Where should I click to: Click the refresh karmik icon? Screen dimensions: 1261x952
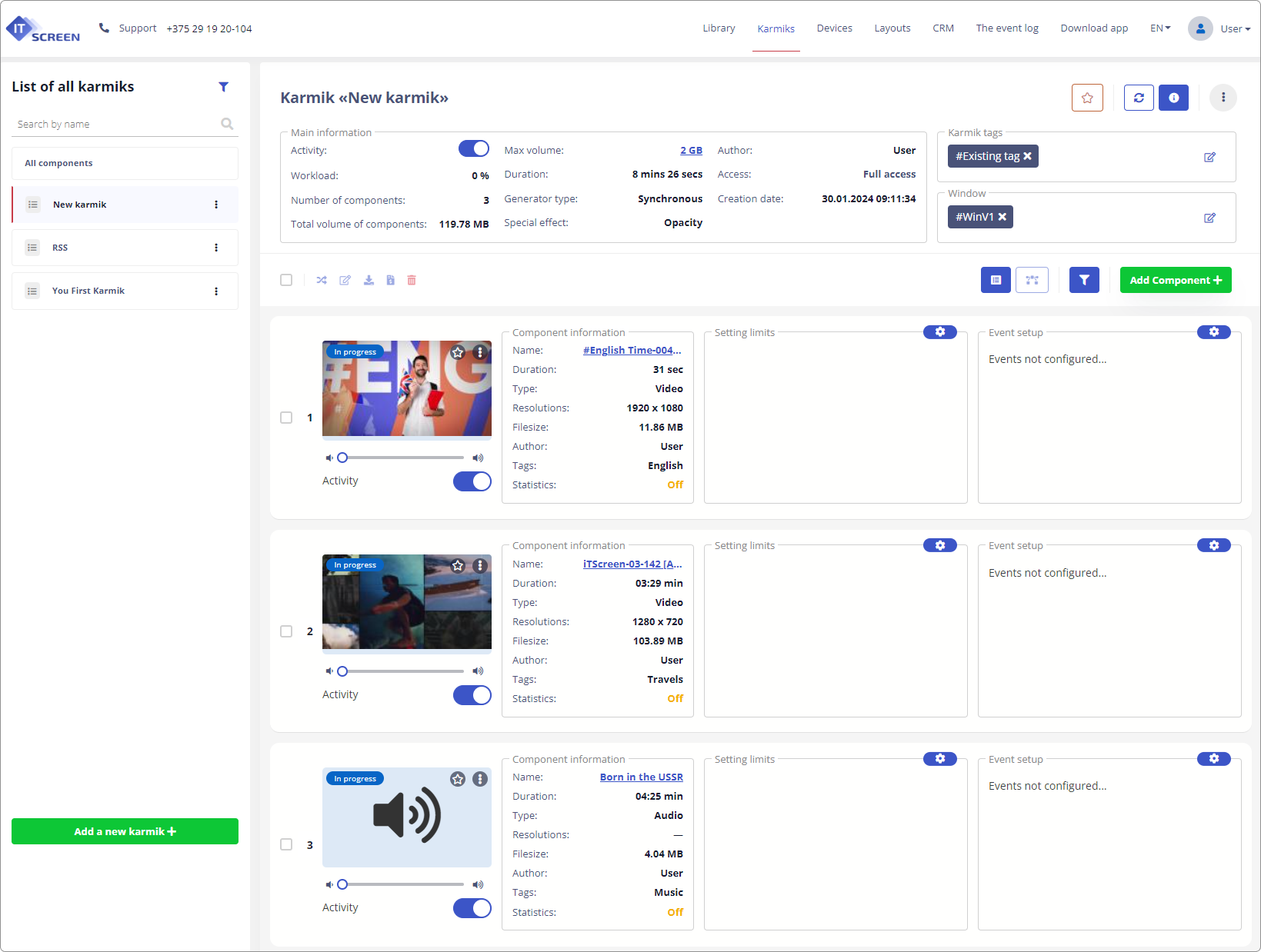point(1138,98)
